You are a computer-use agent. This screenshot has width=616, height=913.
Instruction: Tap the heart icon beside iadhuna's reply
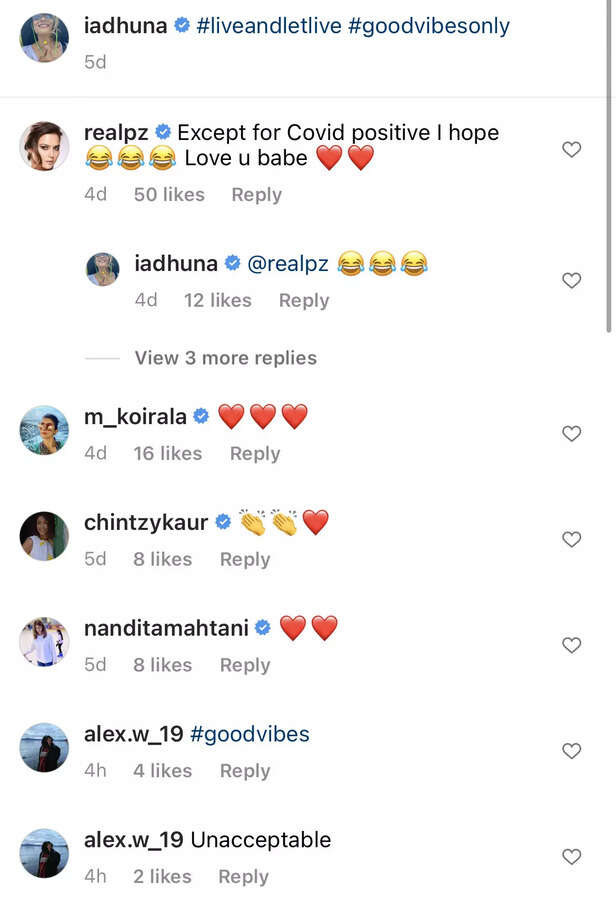coord(572,281)
